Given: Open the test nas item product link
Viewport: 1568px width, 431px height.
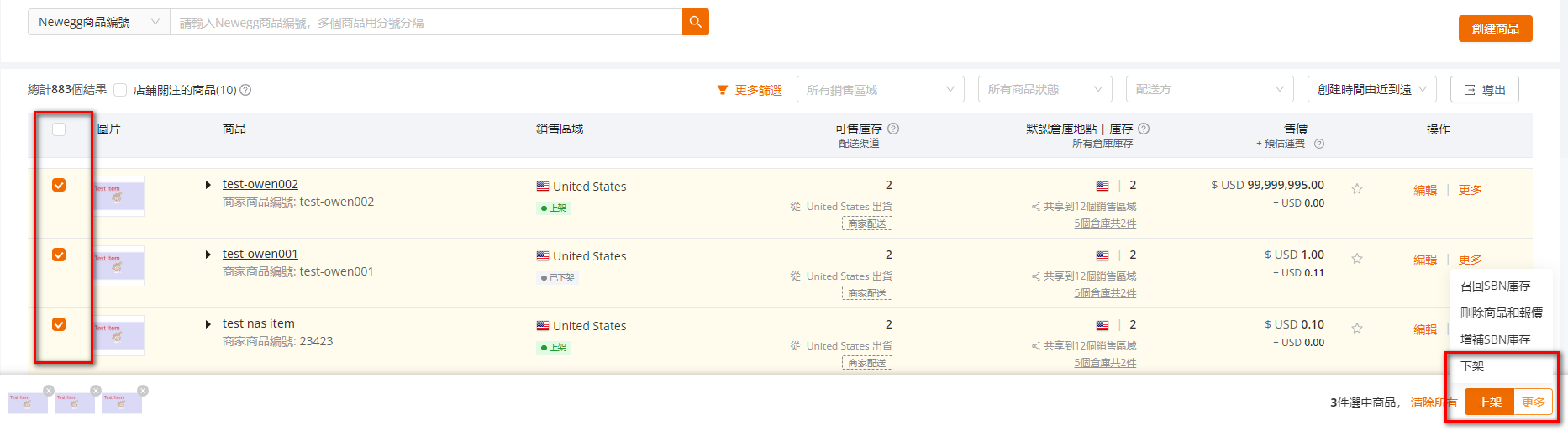Looking at the screenshot, I should [259, 323].
